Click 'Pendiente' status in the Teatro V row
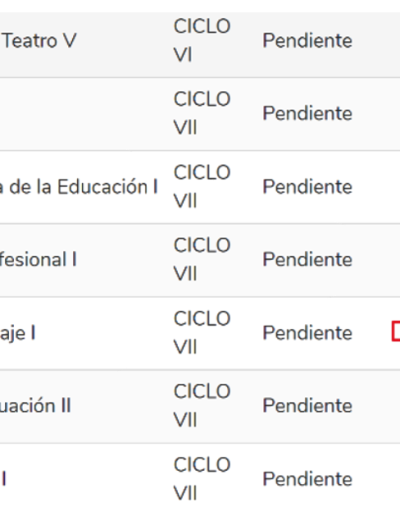 (307, 41)
